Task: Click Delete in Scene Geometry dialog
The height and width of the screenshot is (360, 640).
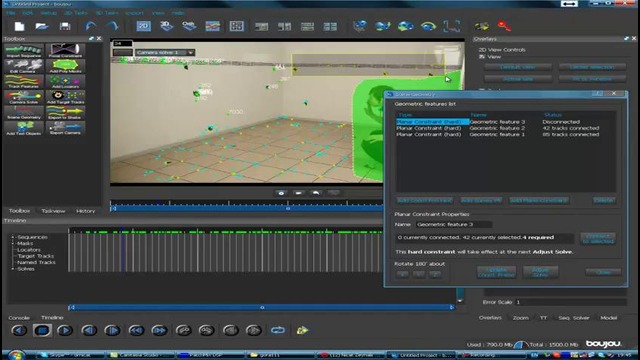Action: (x=604, y=200)
